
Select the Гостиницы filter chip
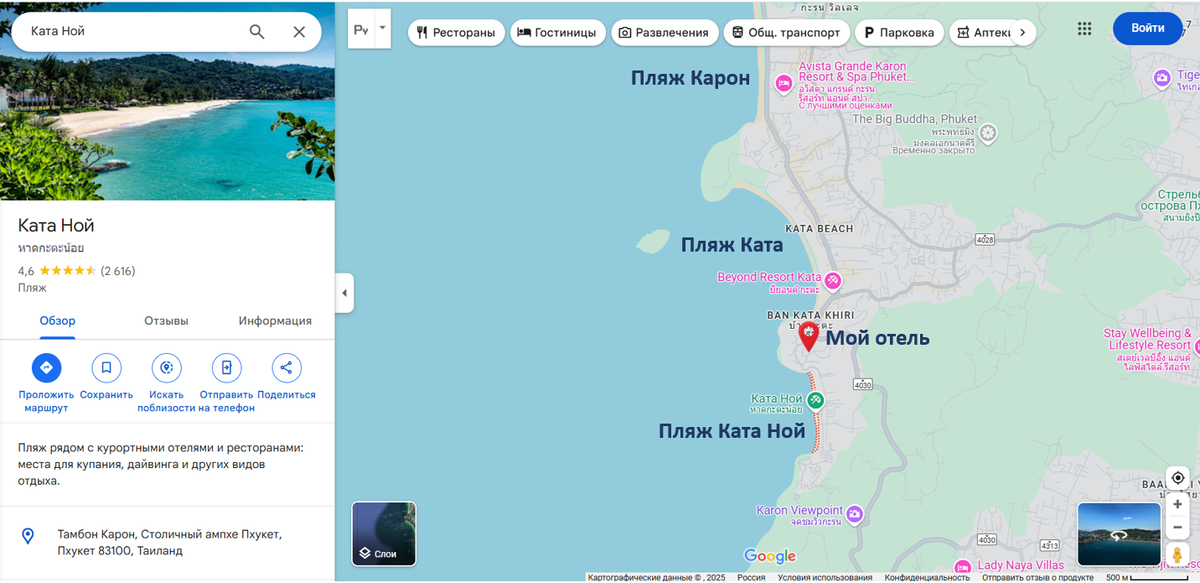557,32
